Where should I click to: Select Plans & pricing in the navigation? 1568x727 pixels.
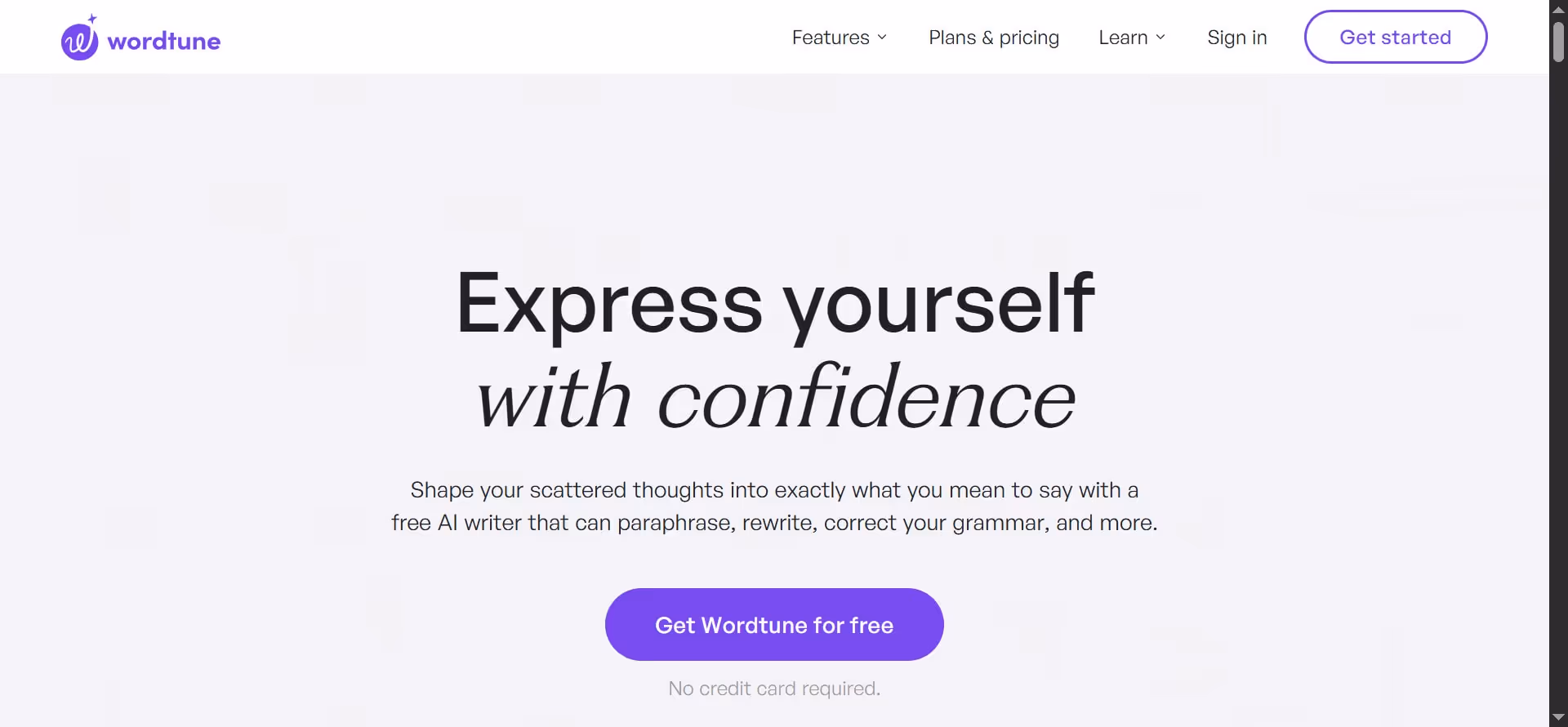pos(993,37)
